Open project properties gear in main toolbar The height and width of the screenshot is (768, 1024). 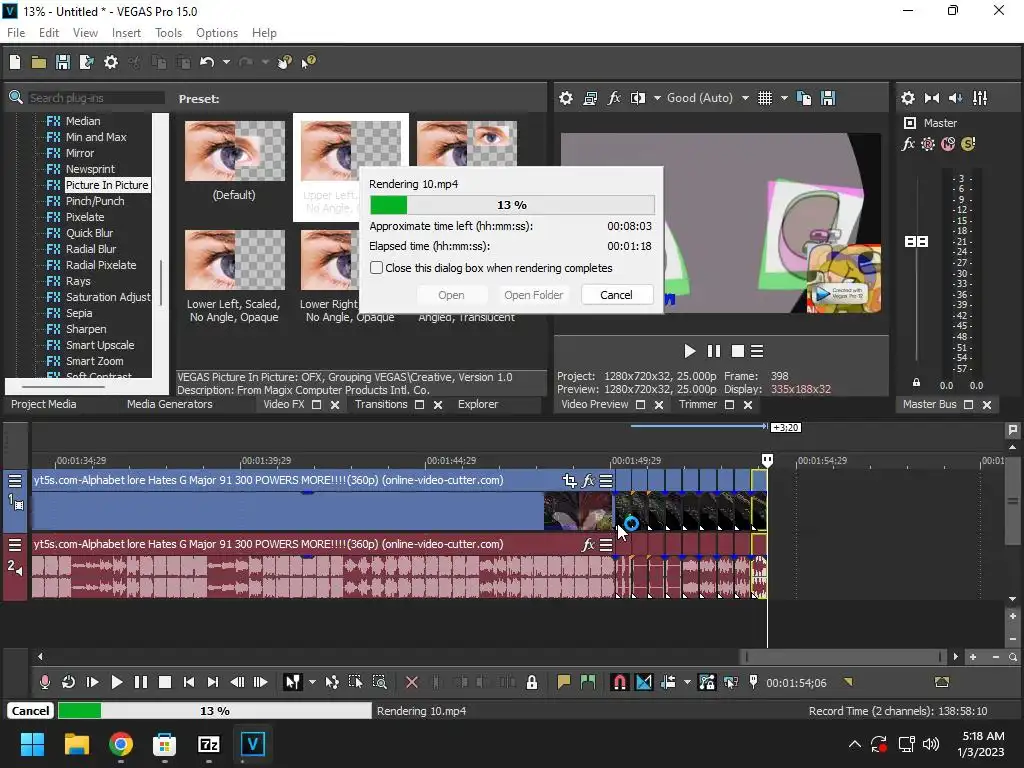tap(111, 62)
